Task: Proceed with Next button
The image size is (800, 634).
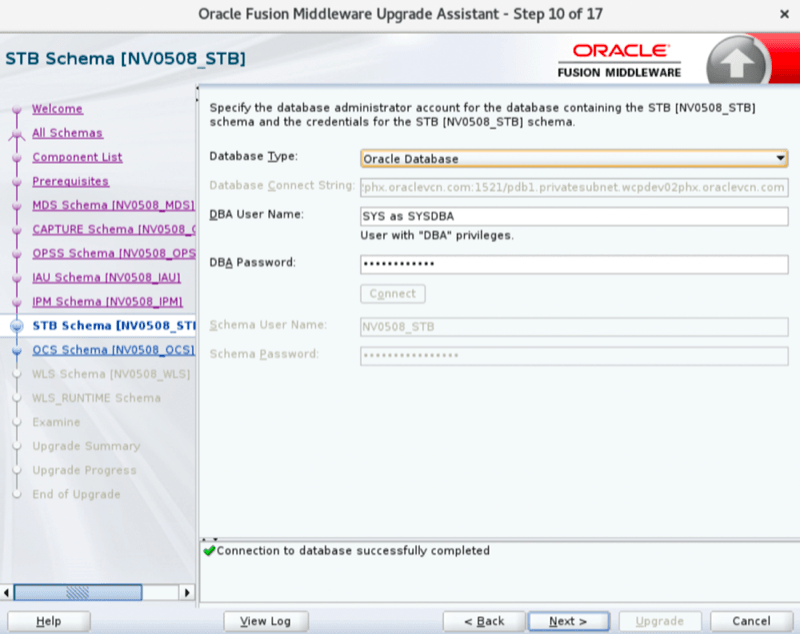Action: coord(568,621)
